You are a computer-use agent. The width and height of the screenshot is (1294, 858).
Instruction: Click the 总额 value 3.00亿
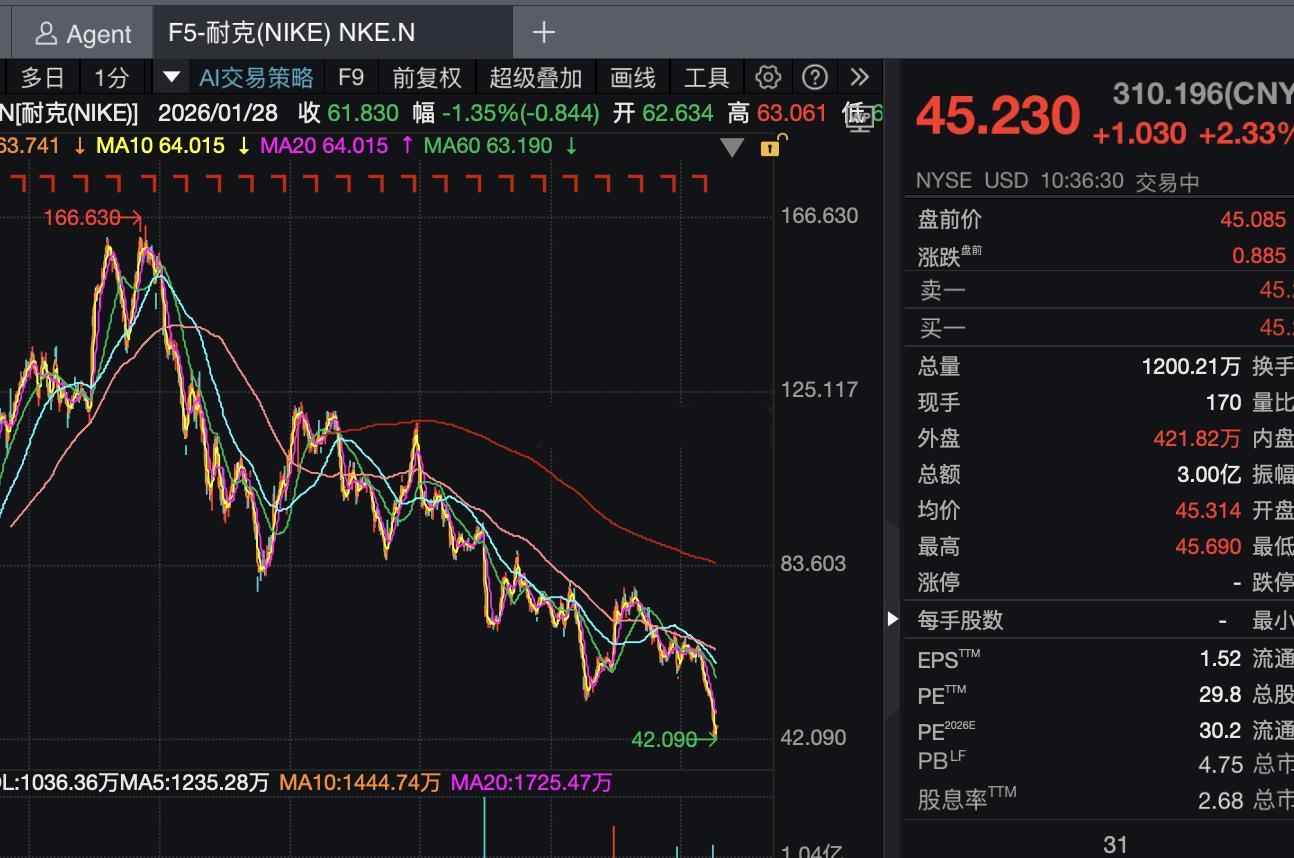[x=1209, y=474]
